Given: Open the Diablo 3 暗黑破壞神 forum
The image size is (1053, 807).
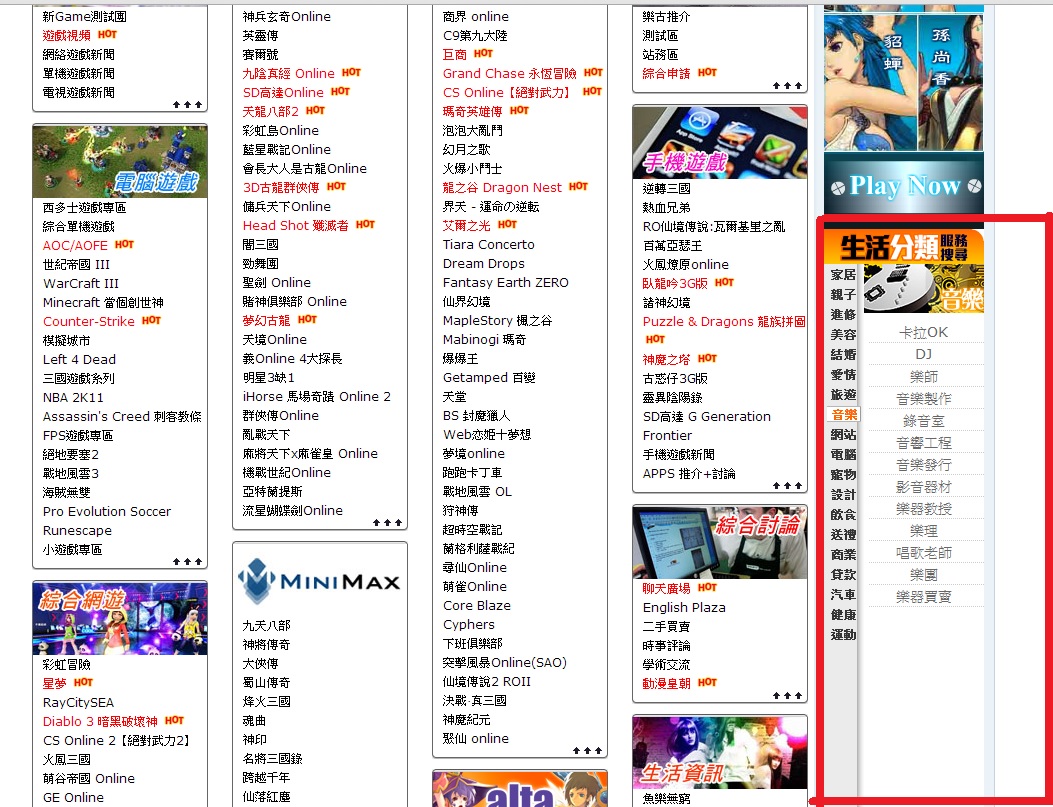Looking at the screenshot, I should coord(100,722).
